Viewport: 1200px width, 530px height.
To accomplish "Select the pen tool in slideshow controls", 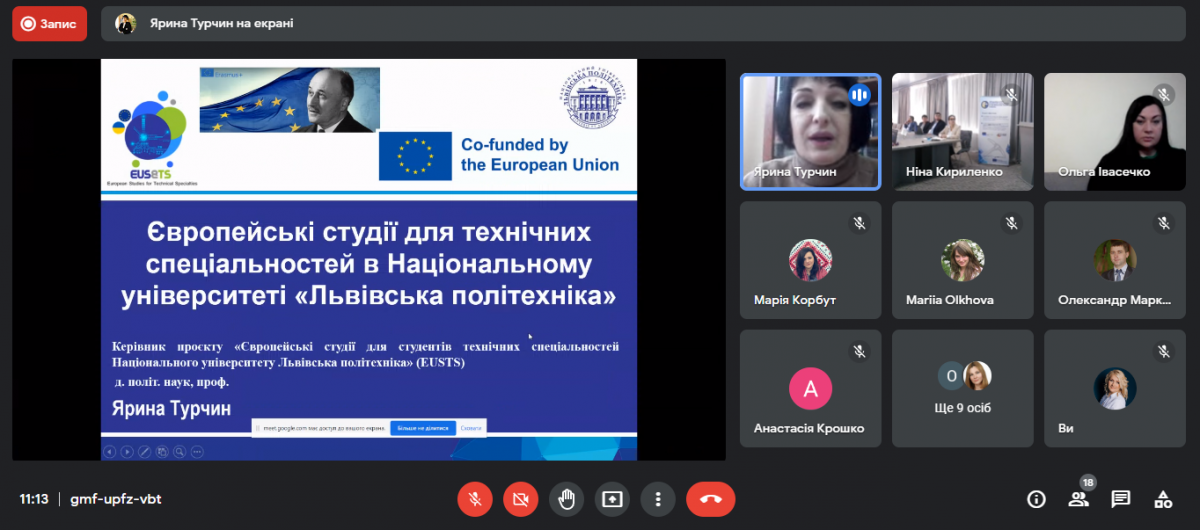I will [x=144, y=452].
